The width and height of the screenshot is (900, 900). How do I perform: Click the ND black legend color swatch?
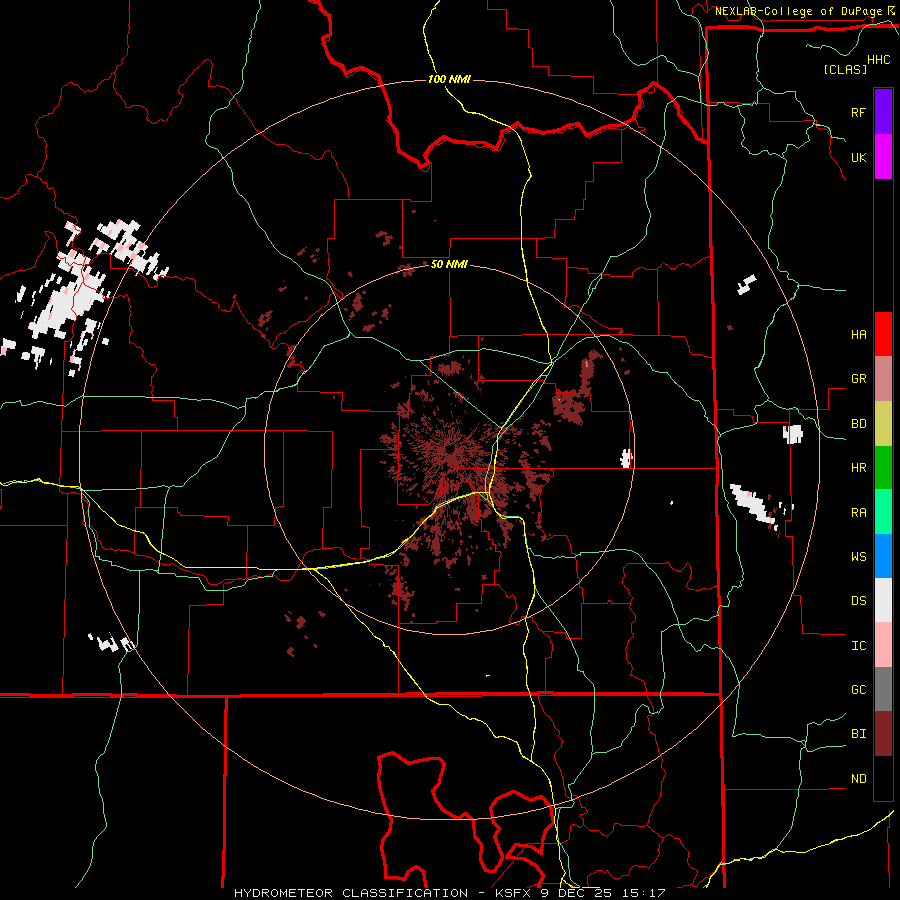[x=883, y=778]
